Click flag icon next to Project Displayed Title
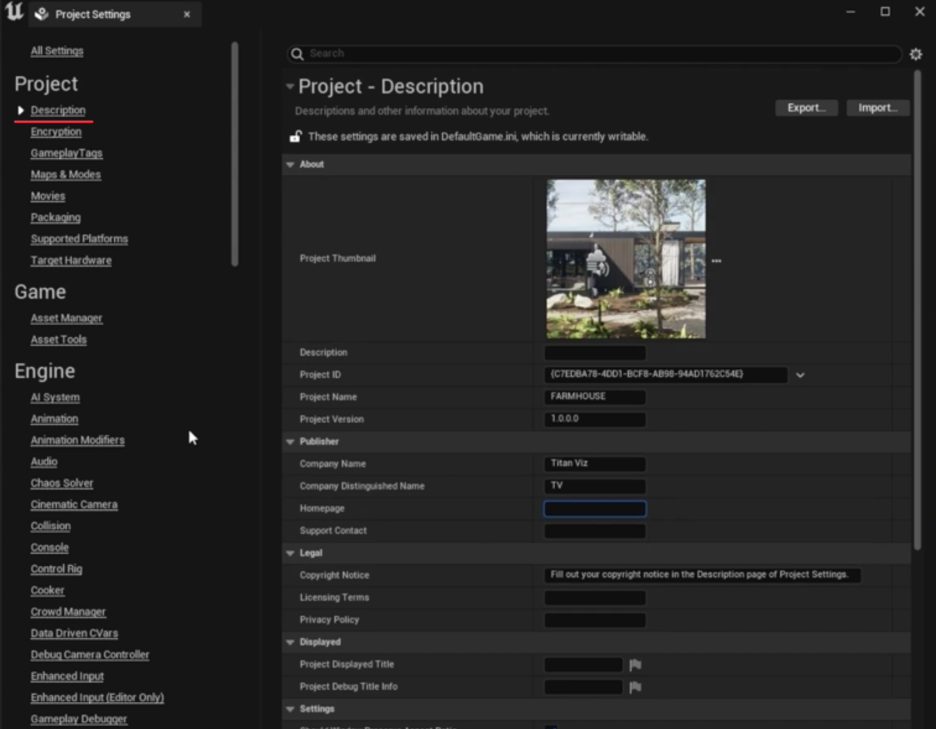 [635, 665]
